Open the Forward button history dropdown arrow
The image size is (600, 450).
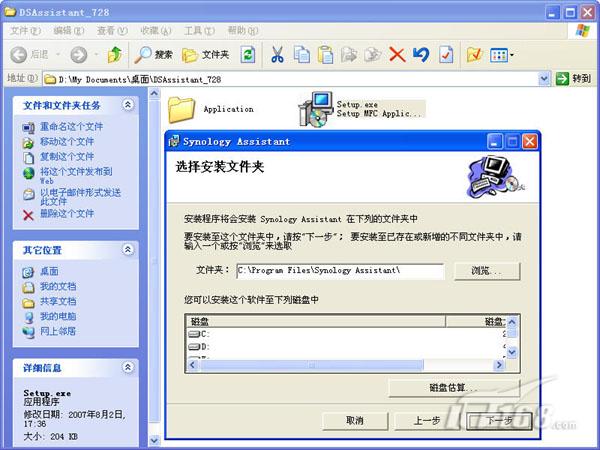(x=96, y=55)
